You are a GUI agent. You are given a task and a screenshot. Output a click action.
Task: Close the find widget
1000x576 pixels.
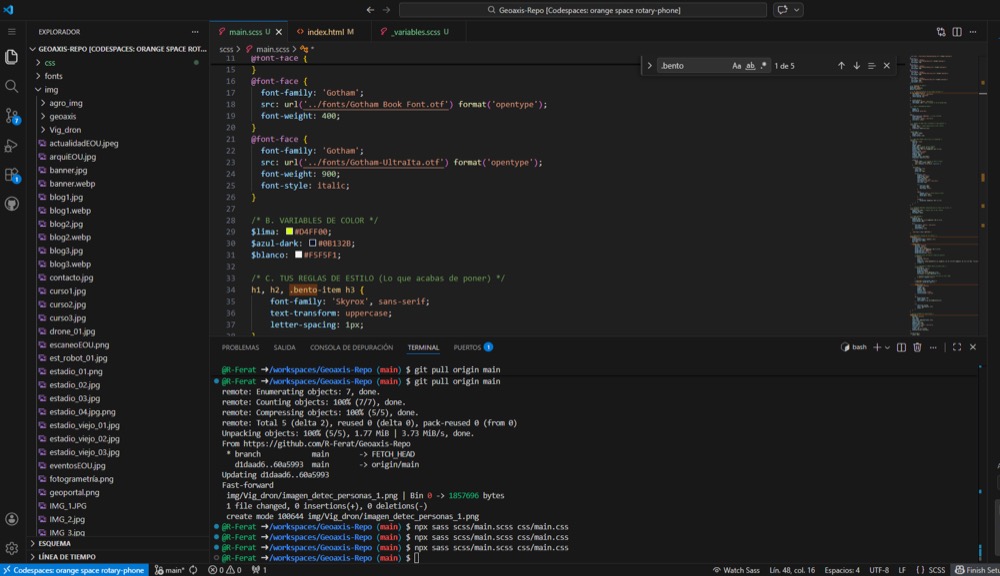(x=886, y=66)
